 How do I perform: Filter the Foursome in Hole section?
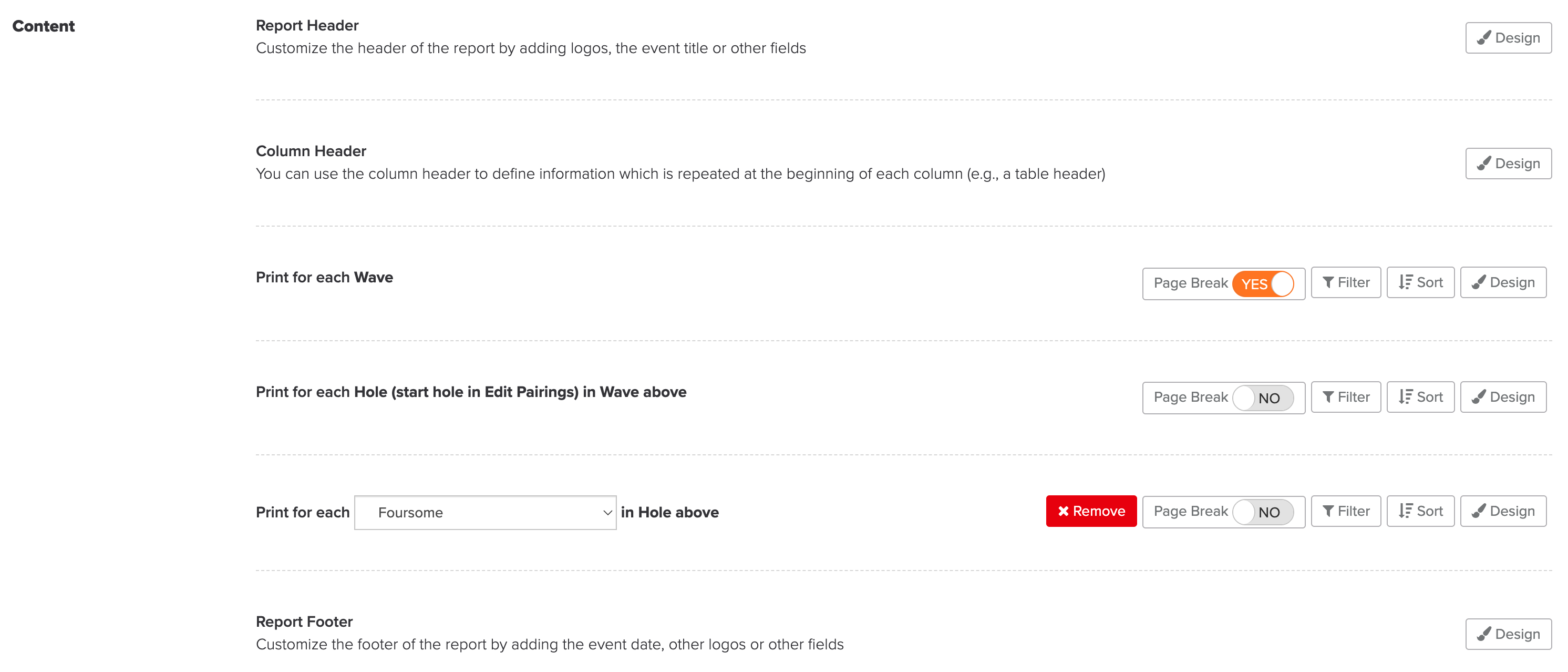tap(1345, 511)
